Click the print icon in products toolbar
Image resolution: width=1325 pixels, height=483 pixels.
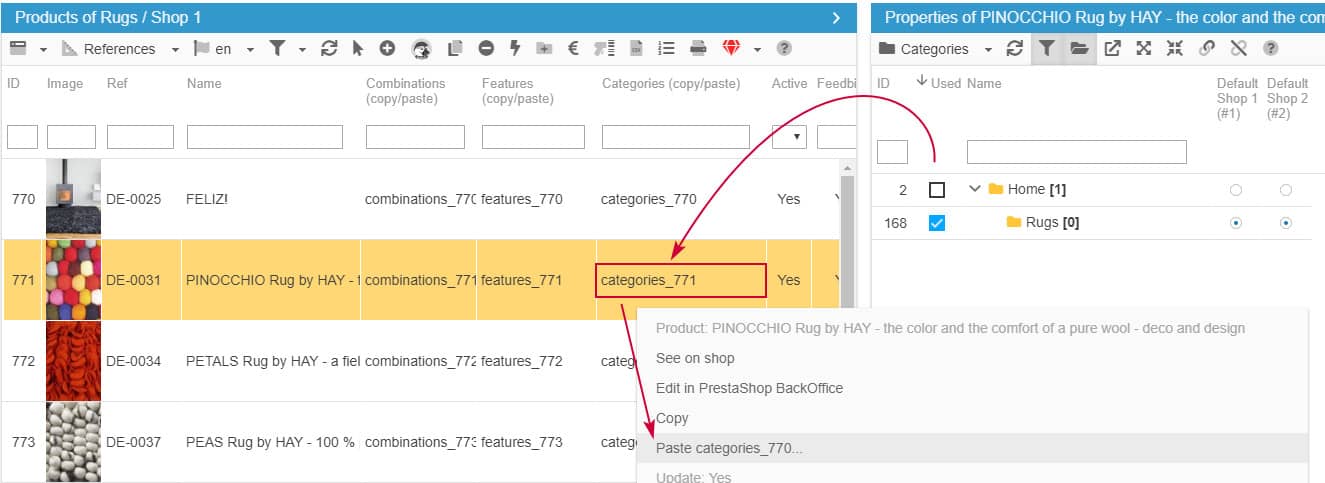click(698, 48)
